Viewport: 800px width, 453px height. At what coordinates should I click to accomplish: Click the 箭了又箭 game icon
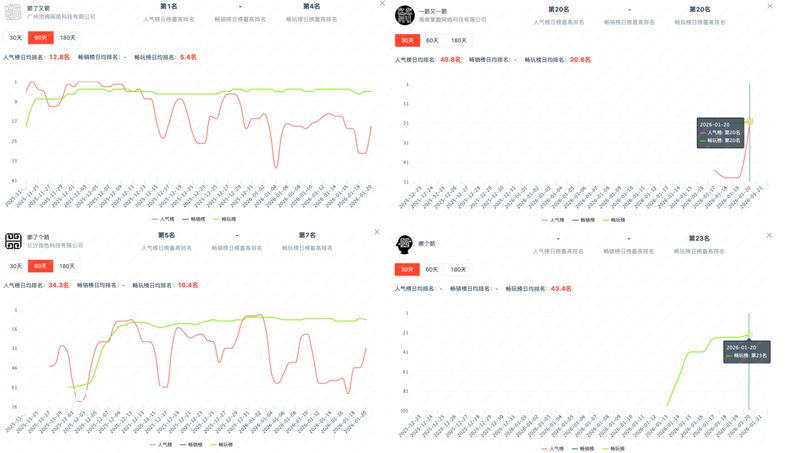click(x=13, y=12)
